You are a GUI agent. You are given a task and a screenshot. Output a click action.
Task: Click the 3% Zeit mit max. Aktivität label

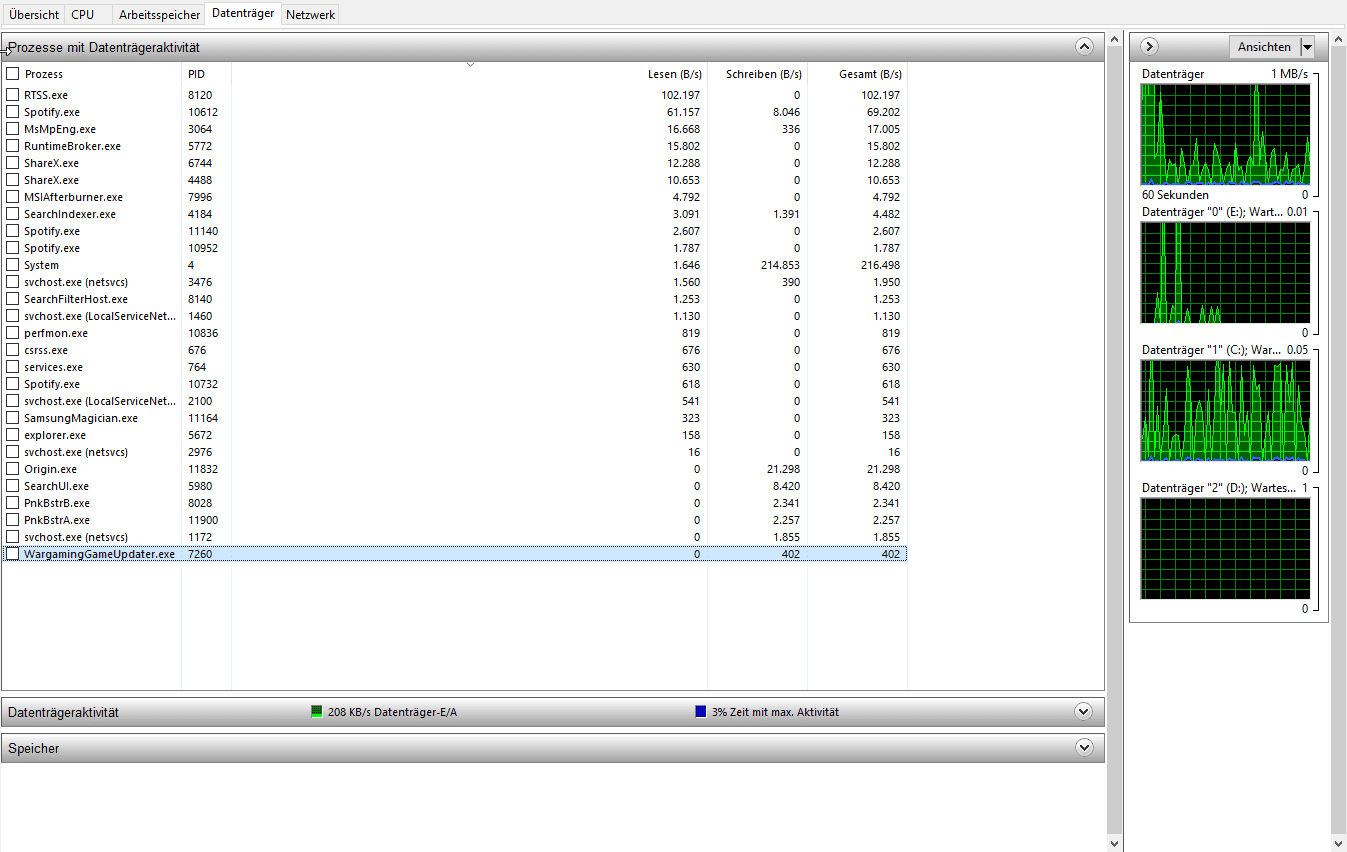point(775,712)
